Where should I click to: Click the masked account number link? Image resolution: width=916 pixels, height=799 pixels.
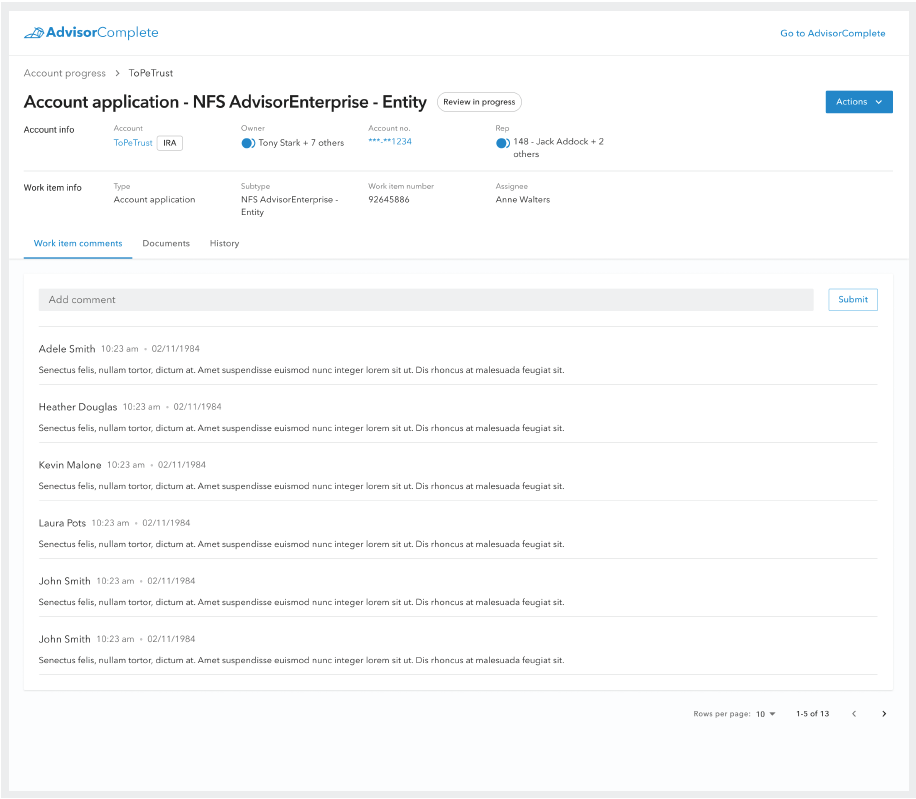[x=390, y=142]
